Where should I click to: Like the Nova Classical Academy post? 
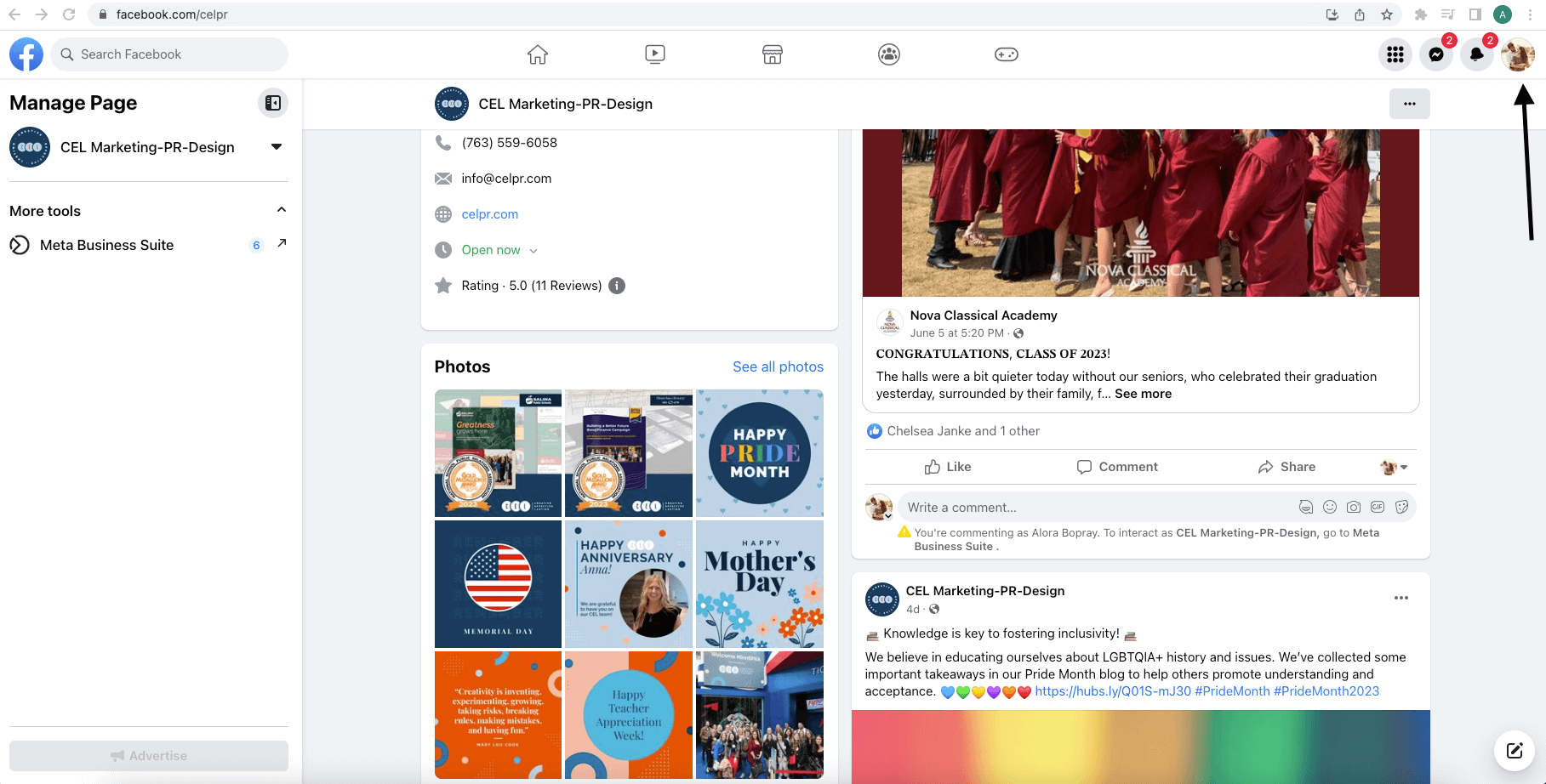coord(948,467)
